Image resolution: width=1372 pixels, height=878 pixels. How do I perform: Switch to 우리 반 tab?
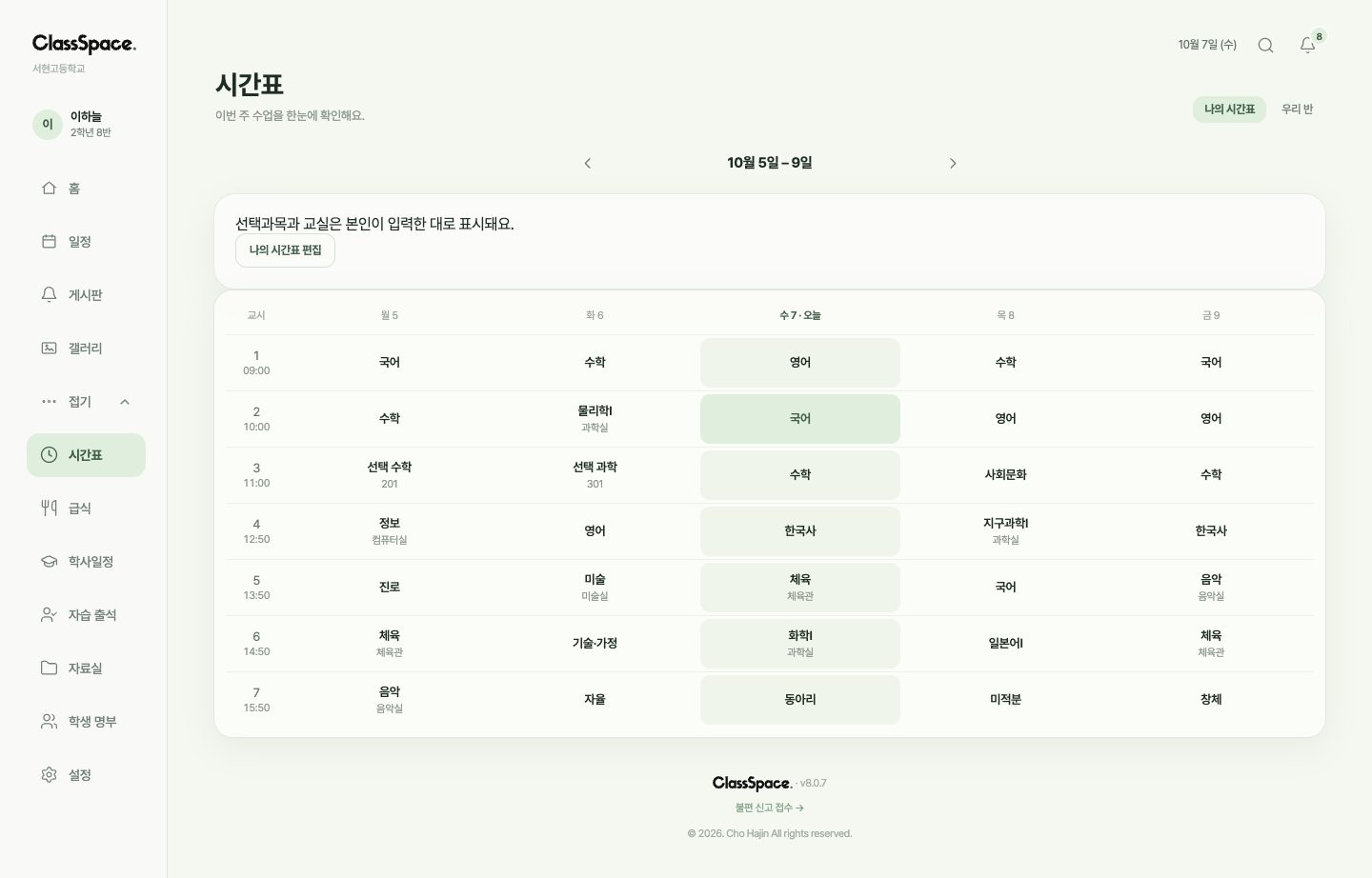pyautogui.click(x=1297, y=110)
